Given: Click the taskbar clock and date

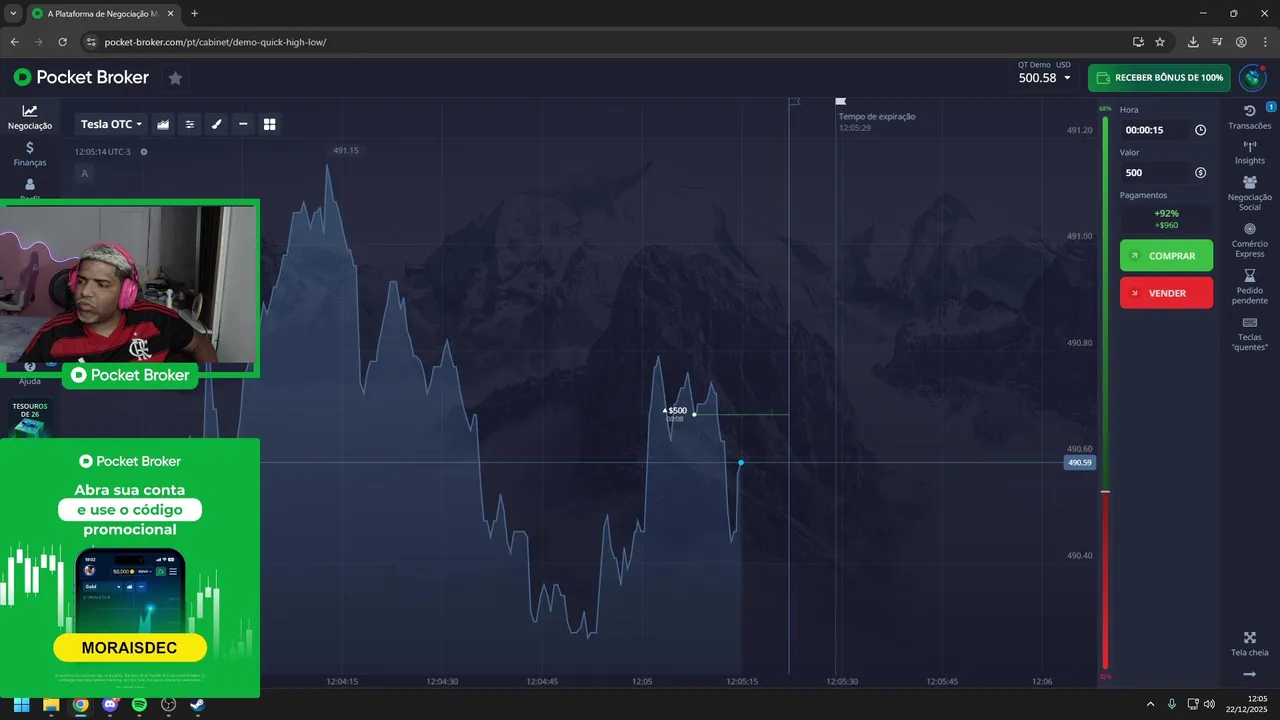Looking at the screenshot, I should coord(1246,704).
